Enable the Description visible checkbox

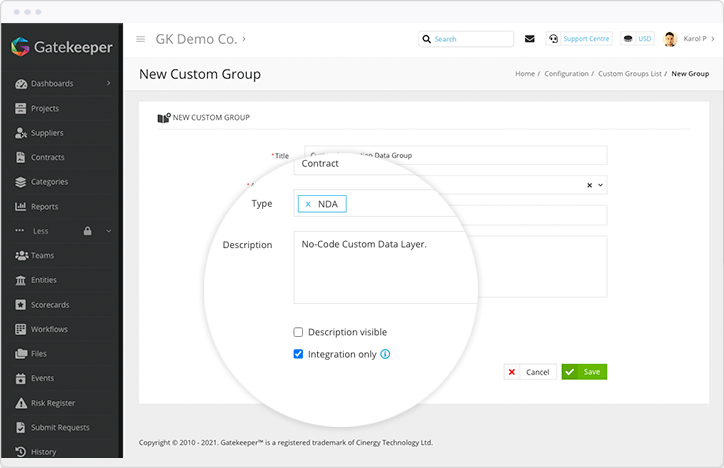point(298,332)
